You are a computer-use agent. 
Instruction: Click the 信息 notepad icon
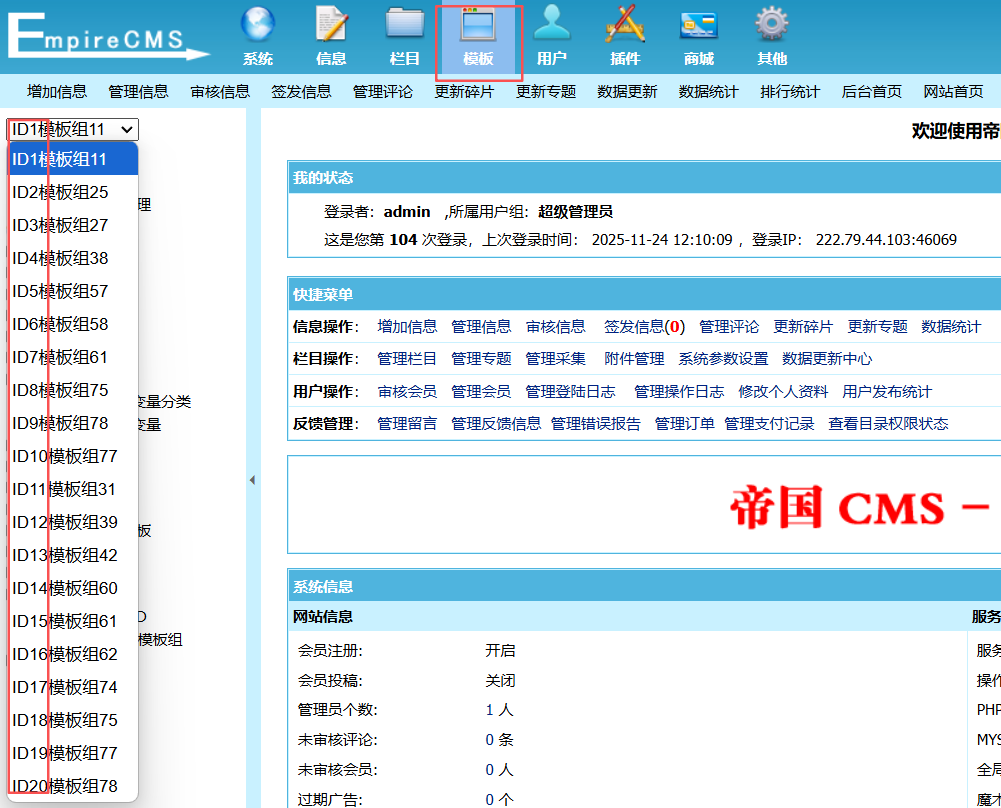click(x=331, y=25)
